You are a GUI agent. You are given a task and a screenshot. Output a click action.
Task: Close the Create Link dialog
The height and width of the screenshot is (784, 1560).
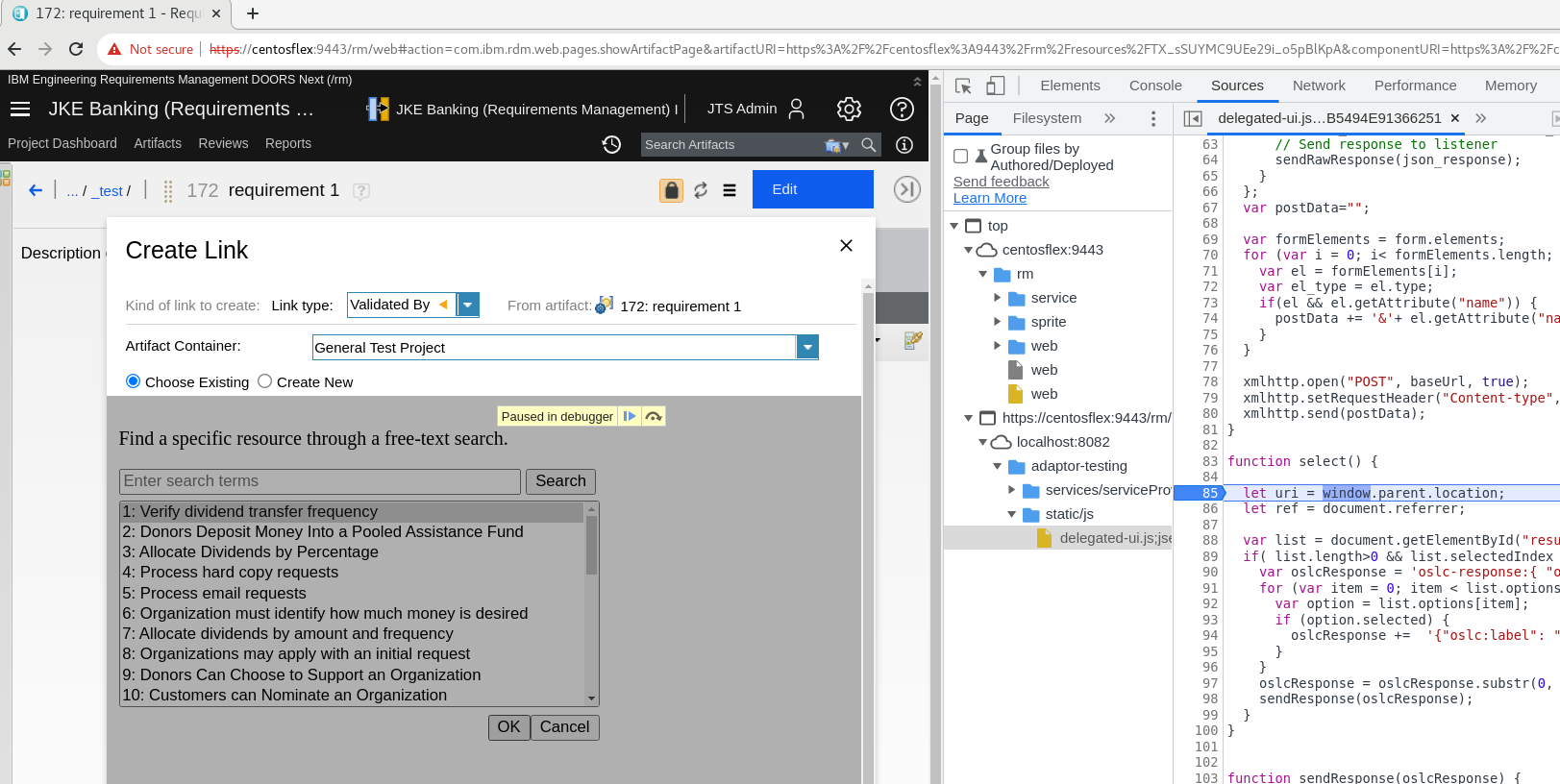click(846, 245)
